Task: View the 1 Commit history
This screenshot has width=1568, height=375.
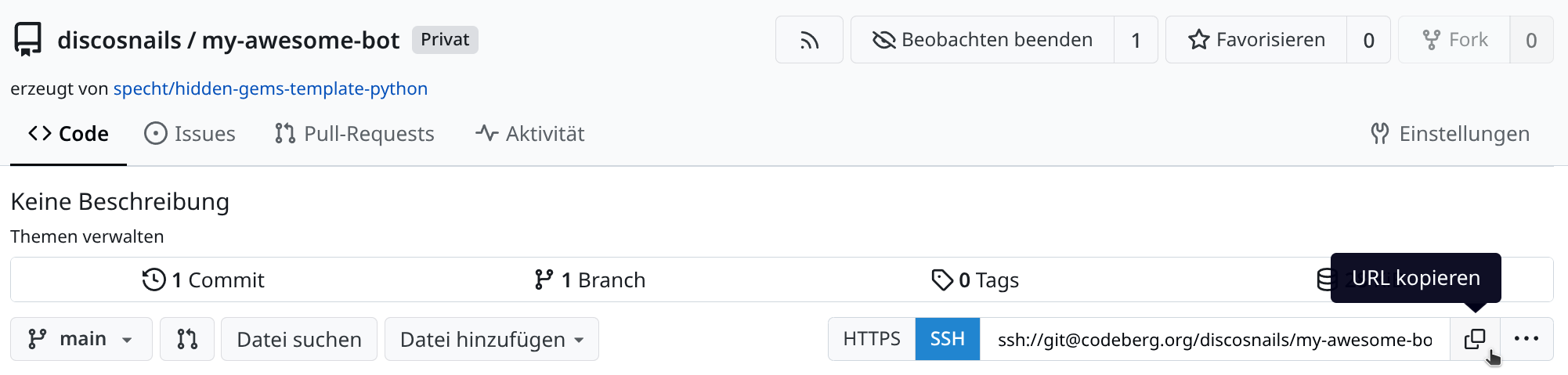Action: pyautogui.click(x=204, y=279)
